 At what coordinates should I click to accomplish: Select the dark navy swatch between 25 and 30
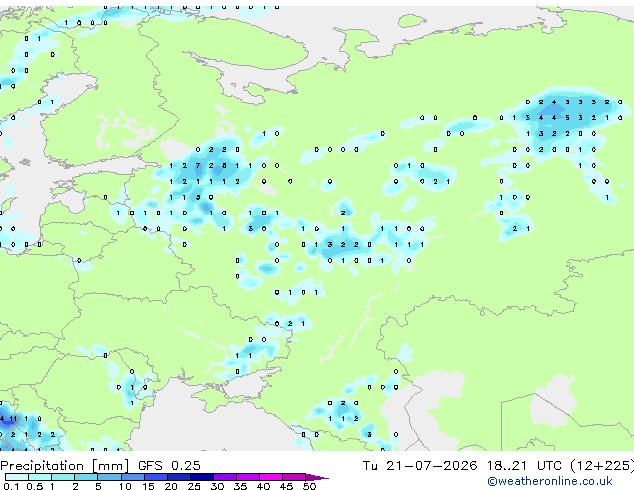[x=201, y=477]
